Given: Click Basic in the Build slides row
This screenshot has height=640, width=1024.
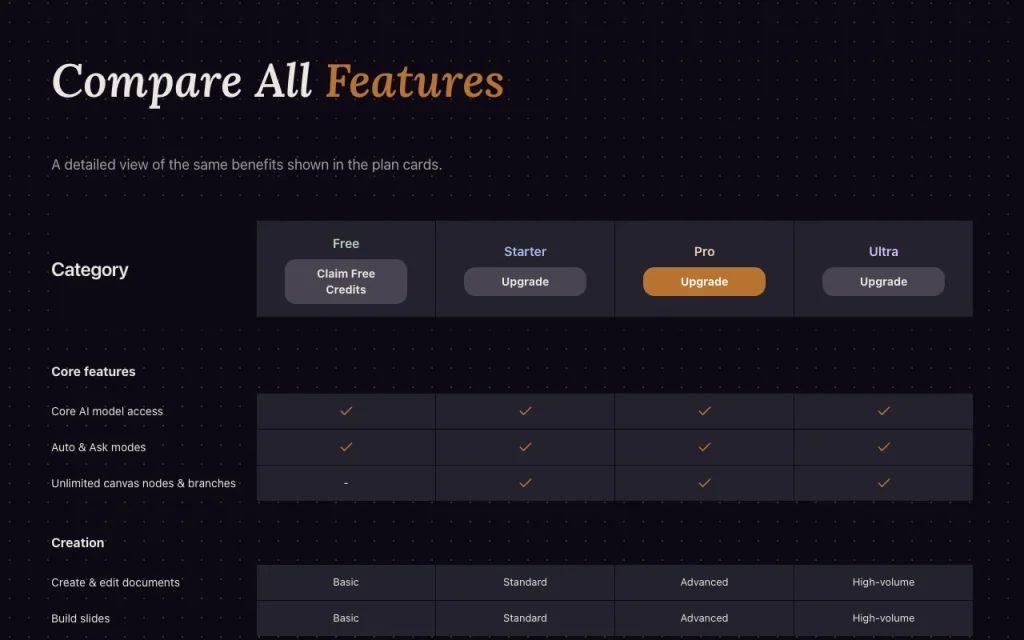Looking at the screenshot, I should click(345, 618).
